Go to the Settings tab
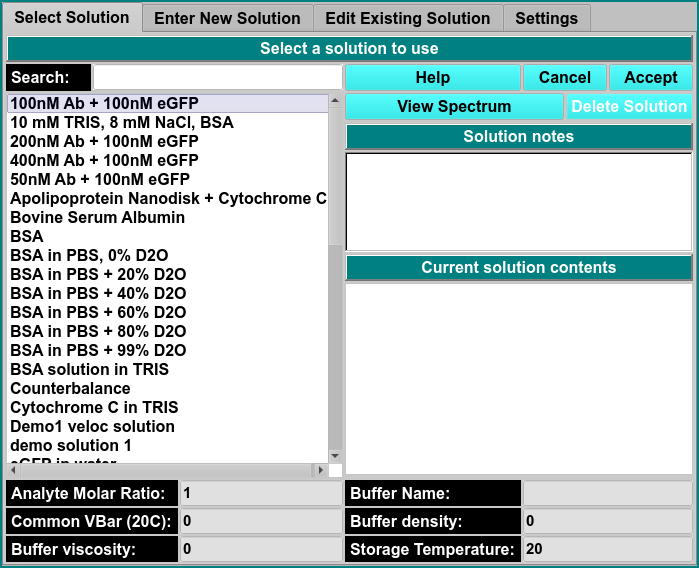 pyautogui.click(x=546, y=18)
